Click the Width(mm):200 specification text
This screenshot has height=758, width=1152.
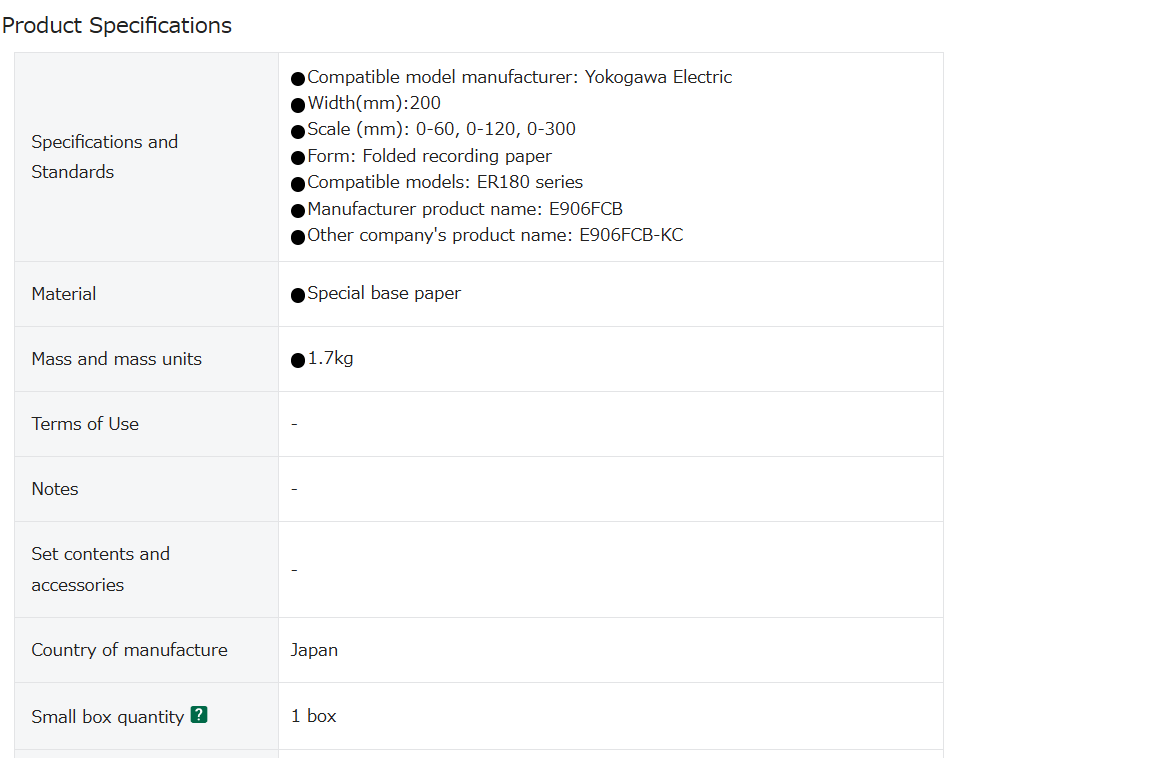[373, 103]
